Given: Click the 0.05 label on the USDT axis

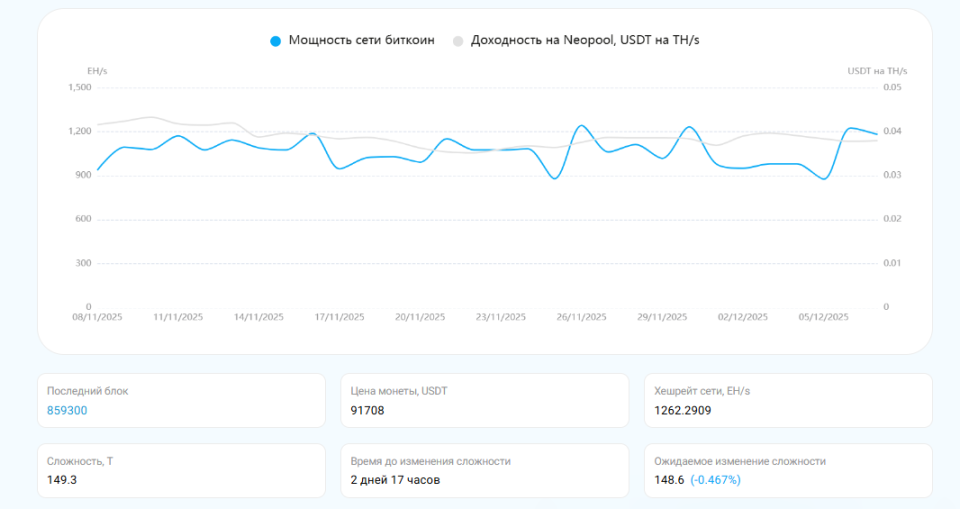Looking at the screenshot, I should (892, 87).
